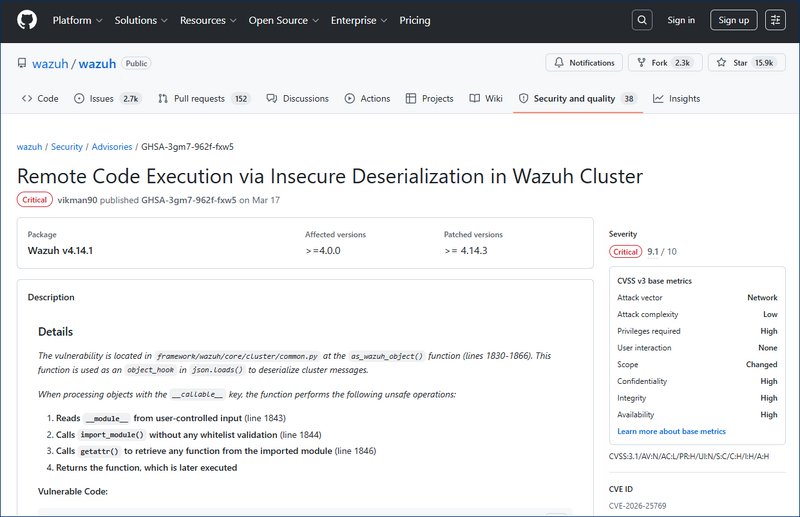Click the Fork icon
The height and width of the screenshot is (517, 800).
[x=641, y=62]
